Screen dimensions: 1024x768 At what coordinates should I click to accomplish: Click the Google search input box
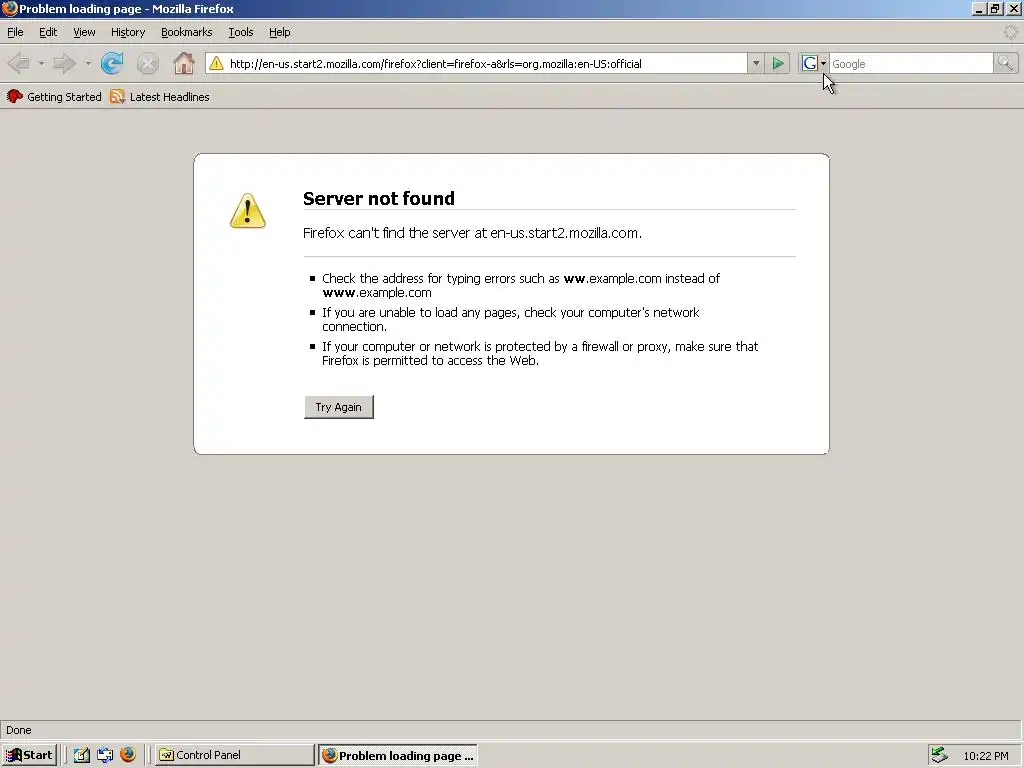pyautogui.click(x=910, y=63)
